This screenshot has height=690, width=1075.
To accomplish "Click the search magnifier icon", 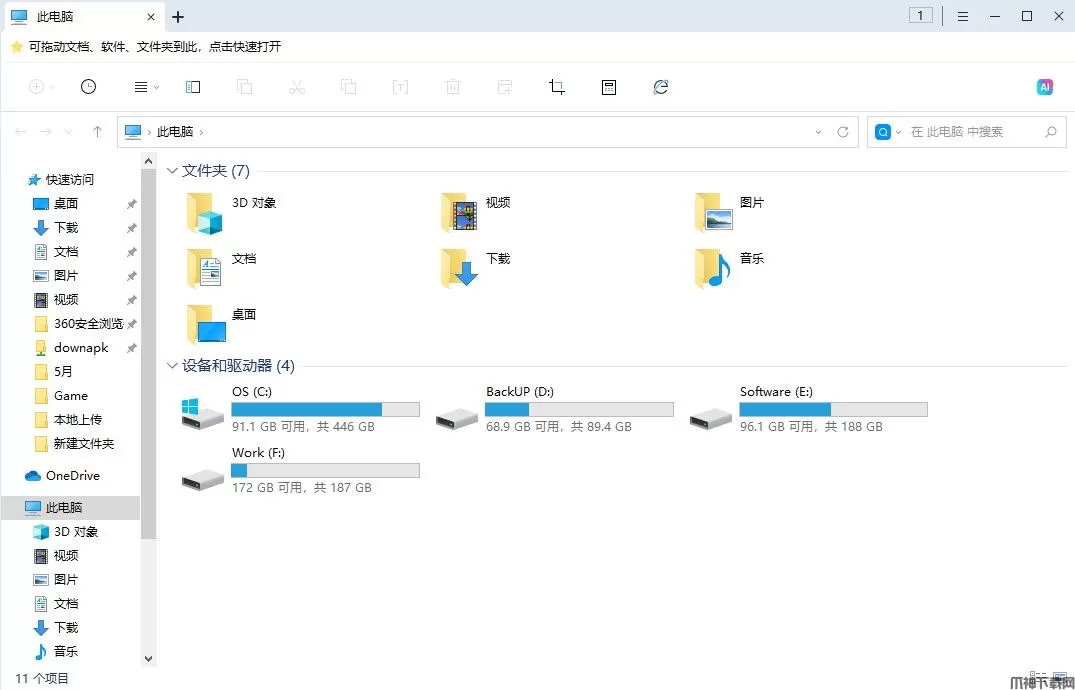I will 1051,132.
